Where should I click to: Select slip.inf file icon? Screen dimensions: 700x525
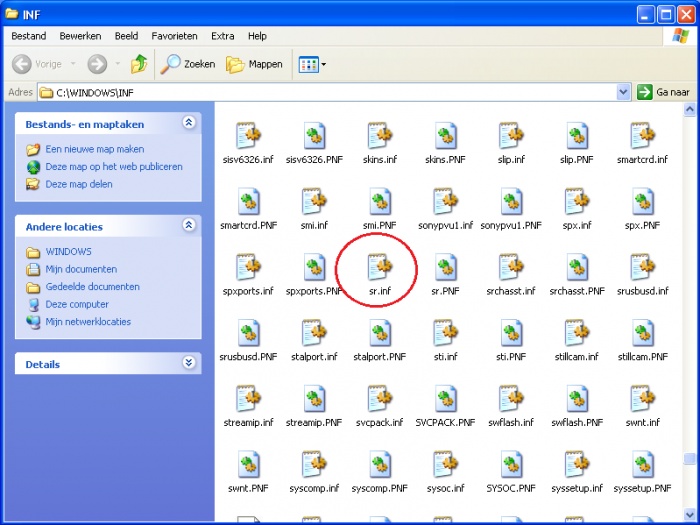click(x=511, y=136)
